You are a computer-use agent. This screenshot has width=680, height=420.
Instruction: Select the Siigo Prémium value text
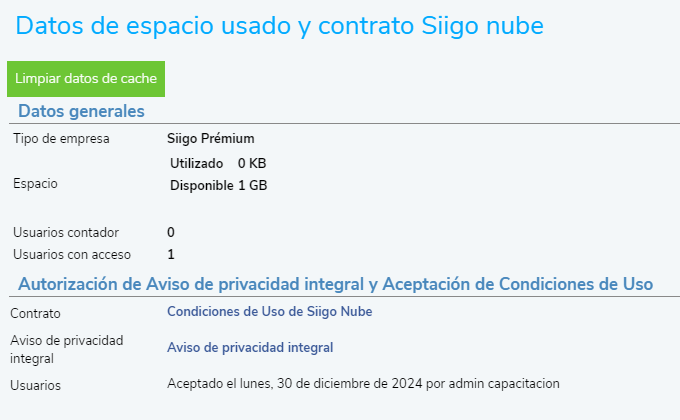click(x=211, y=138)
